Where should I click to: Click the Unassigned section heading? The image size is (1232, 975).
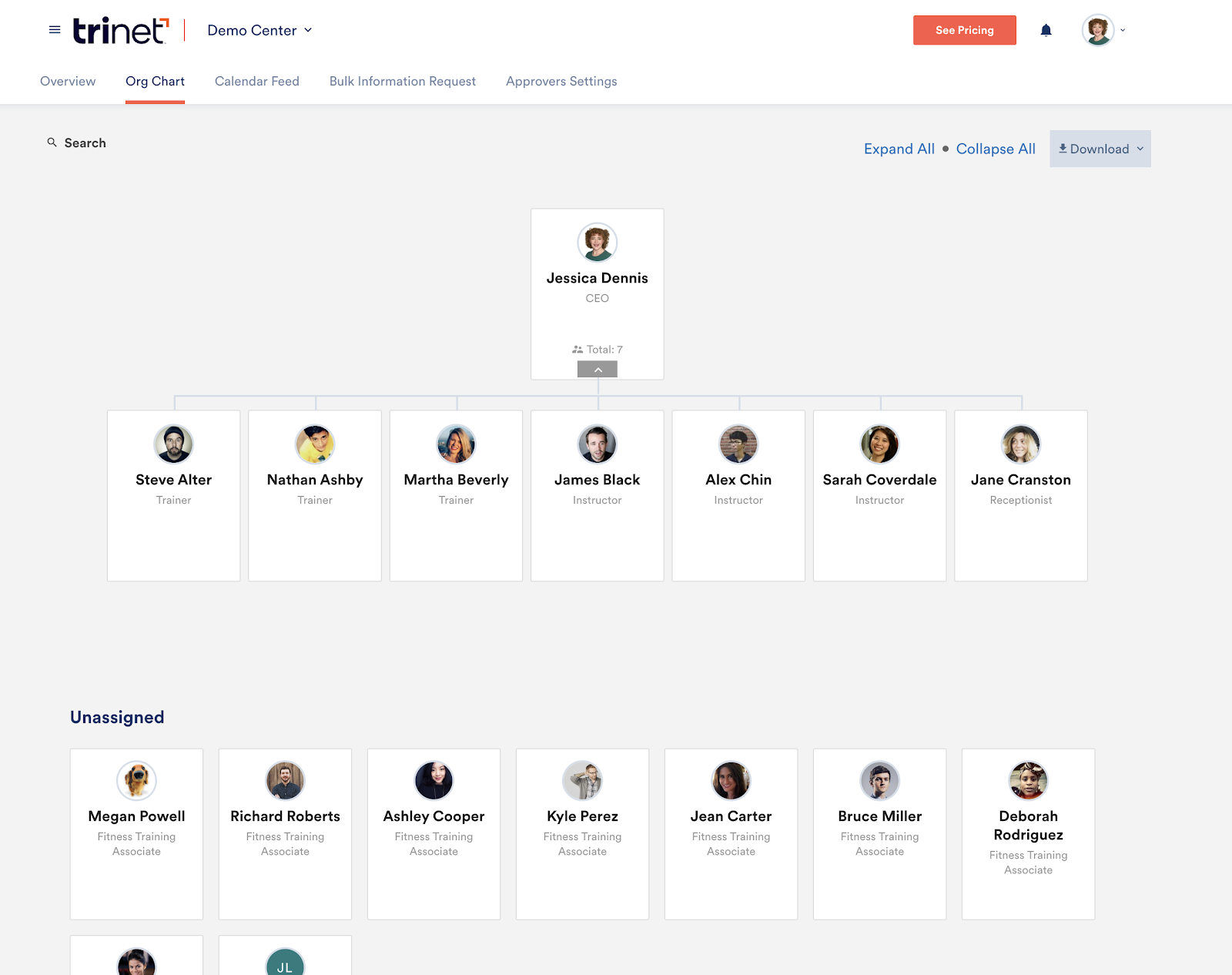[x=117, y=717]
